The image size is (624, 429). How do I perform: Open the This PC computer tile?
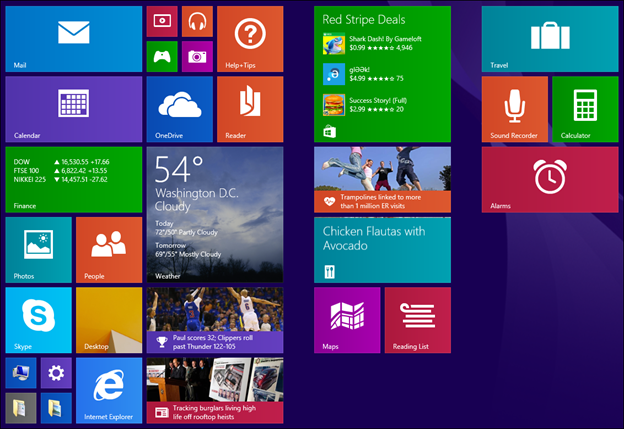point(21,373)
